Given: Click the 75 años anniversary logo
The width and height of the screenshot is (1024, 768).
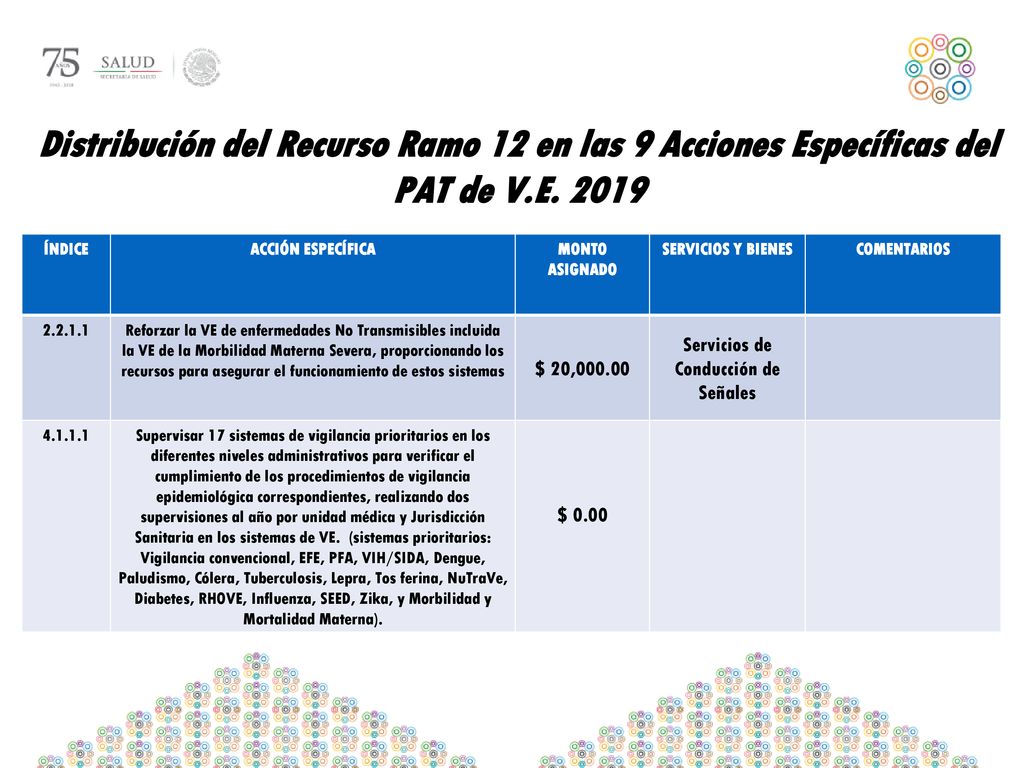Looking at the screenshot, I should [61, 67].
